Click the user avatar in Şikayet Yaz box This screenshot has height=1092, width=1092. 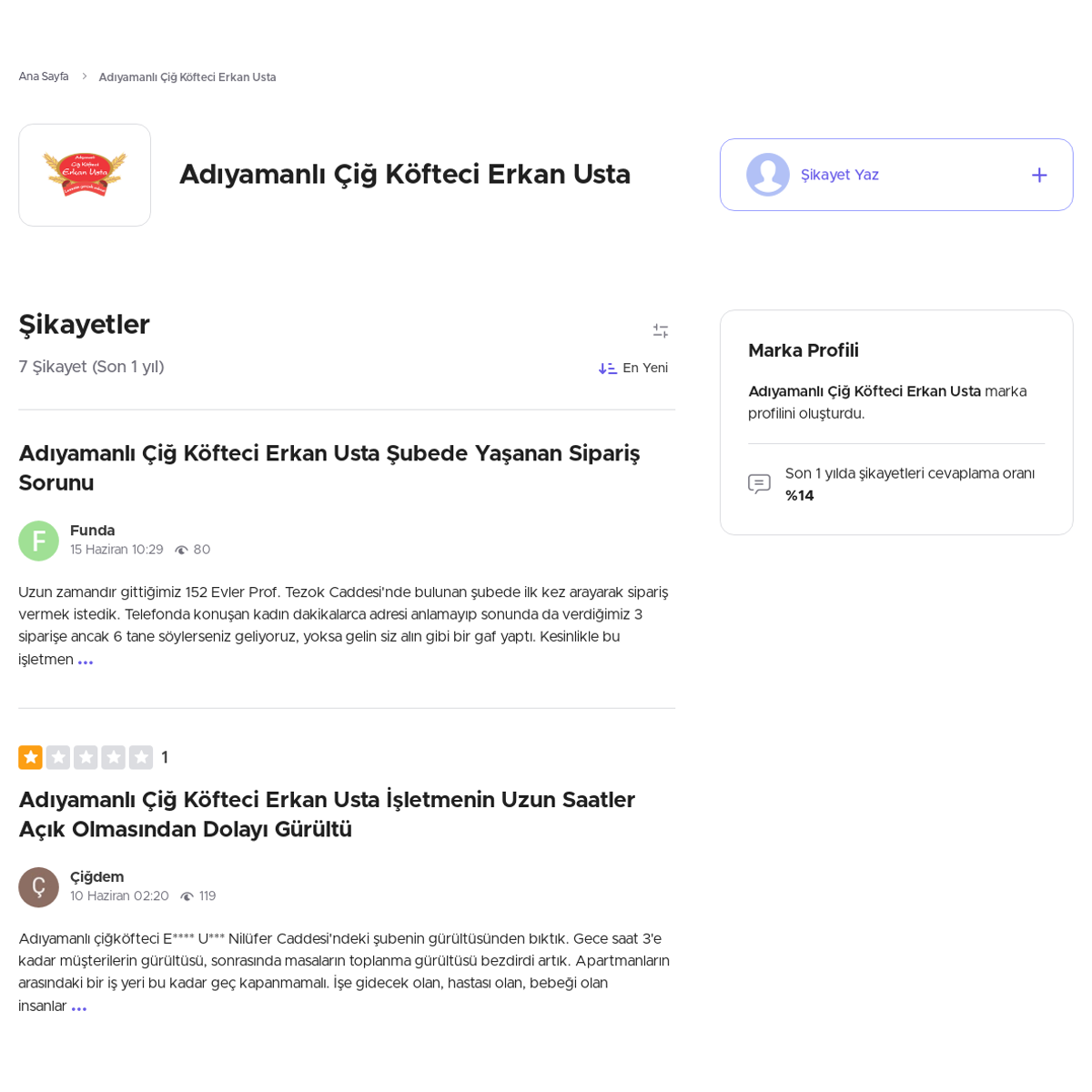pos(768,175)
